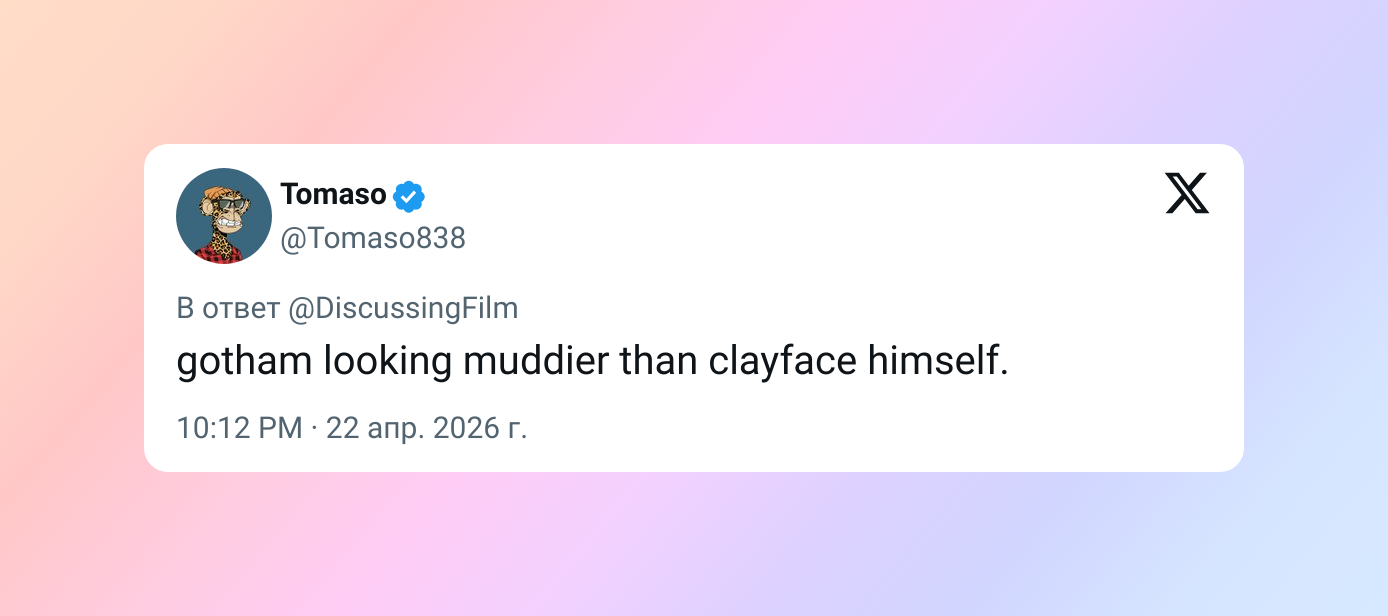
Task: Click the word "himself." in the tweet
Action: [x=938, y=362]
